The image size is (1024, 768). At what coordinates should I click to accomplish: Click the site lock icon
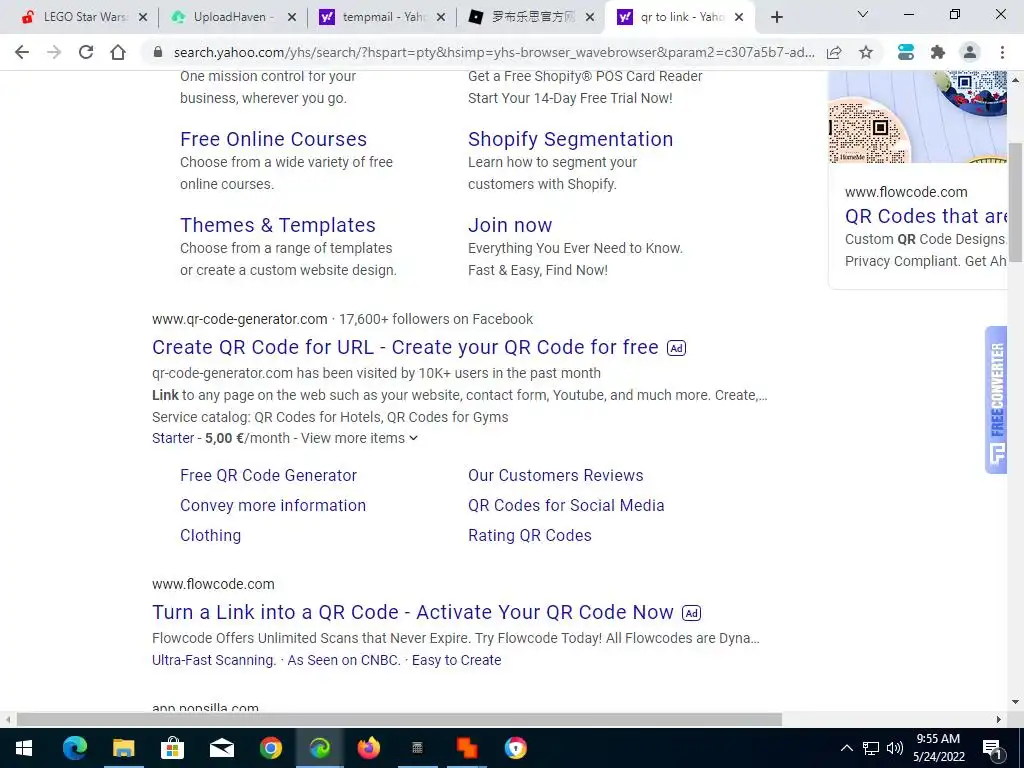coord(157,52)
